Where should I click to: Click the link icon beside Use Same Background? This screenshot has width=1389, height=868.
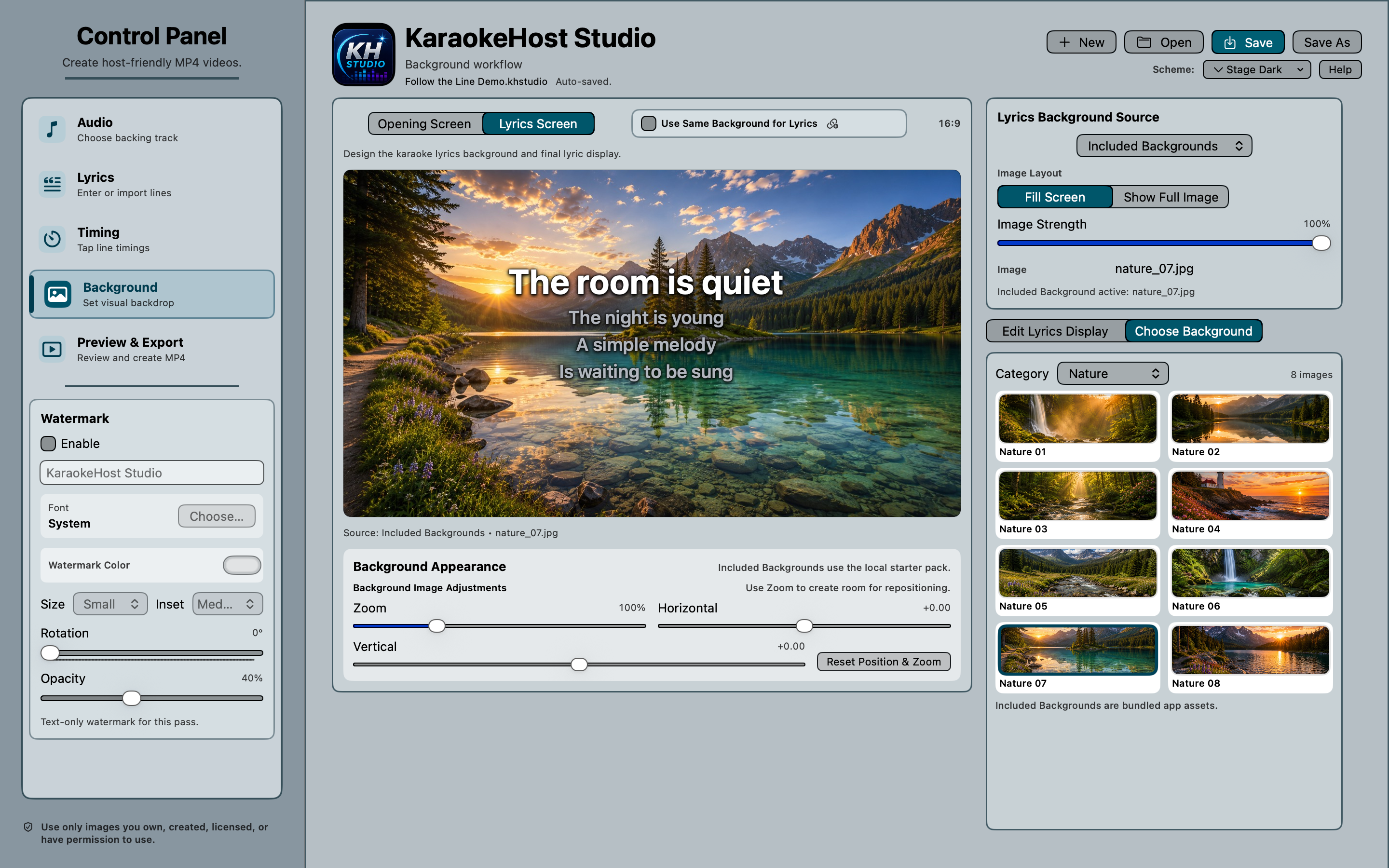[833, 123]
